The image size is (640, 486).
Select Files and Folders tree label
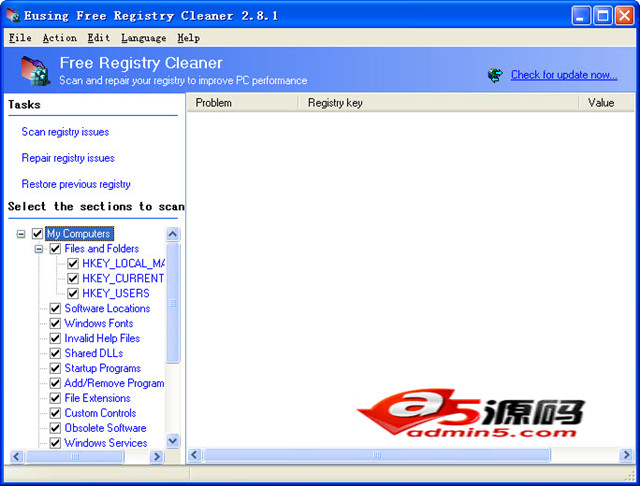click(x=102, y=249)
